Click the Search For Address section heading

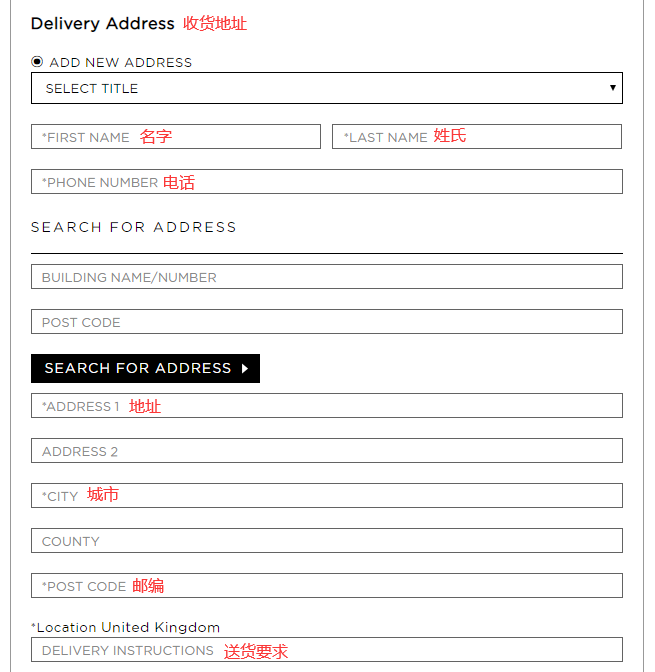[x=133, y=227]
